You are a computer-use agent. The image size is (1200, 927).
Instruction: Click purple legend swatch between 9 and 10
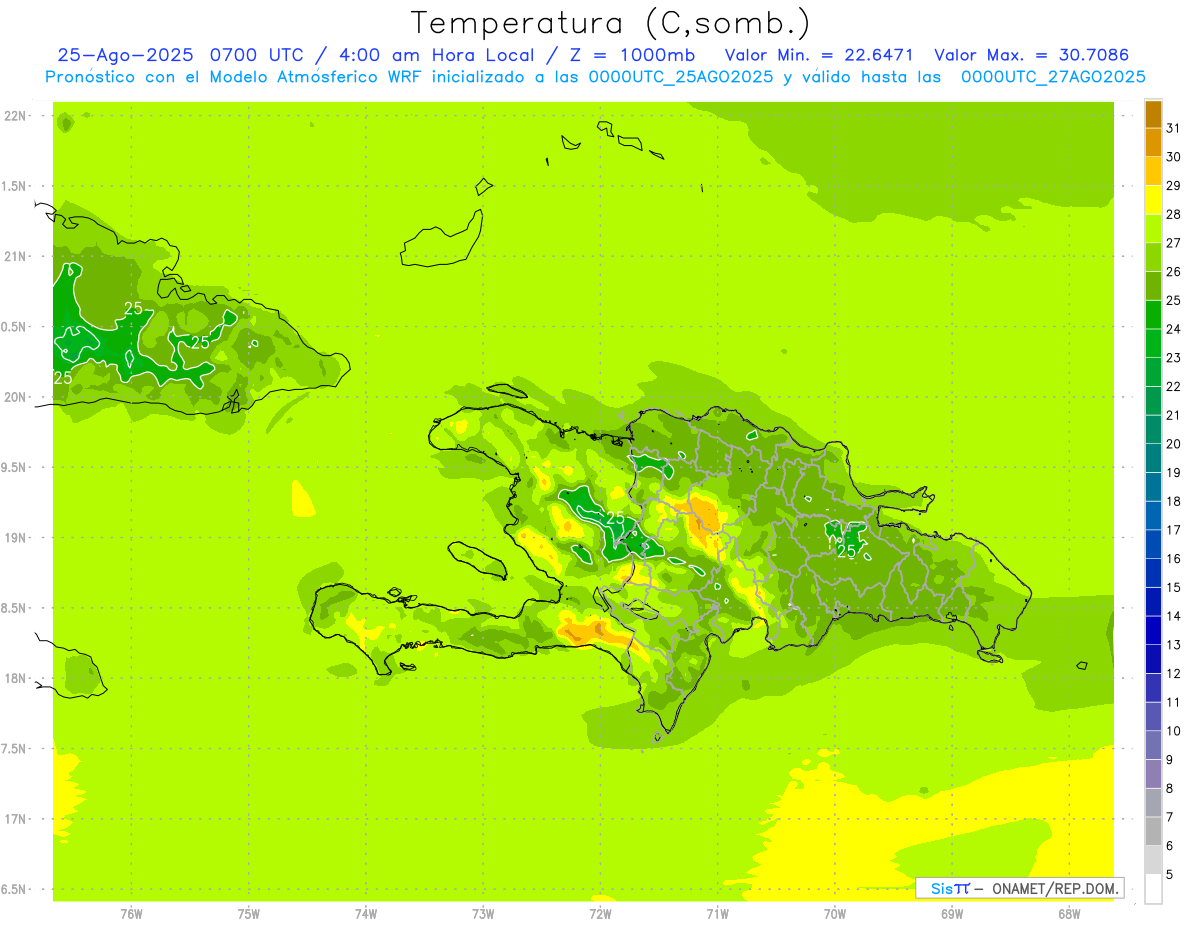1153,745
